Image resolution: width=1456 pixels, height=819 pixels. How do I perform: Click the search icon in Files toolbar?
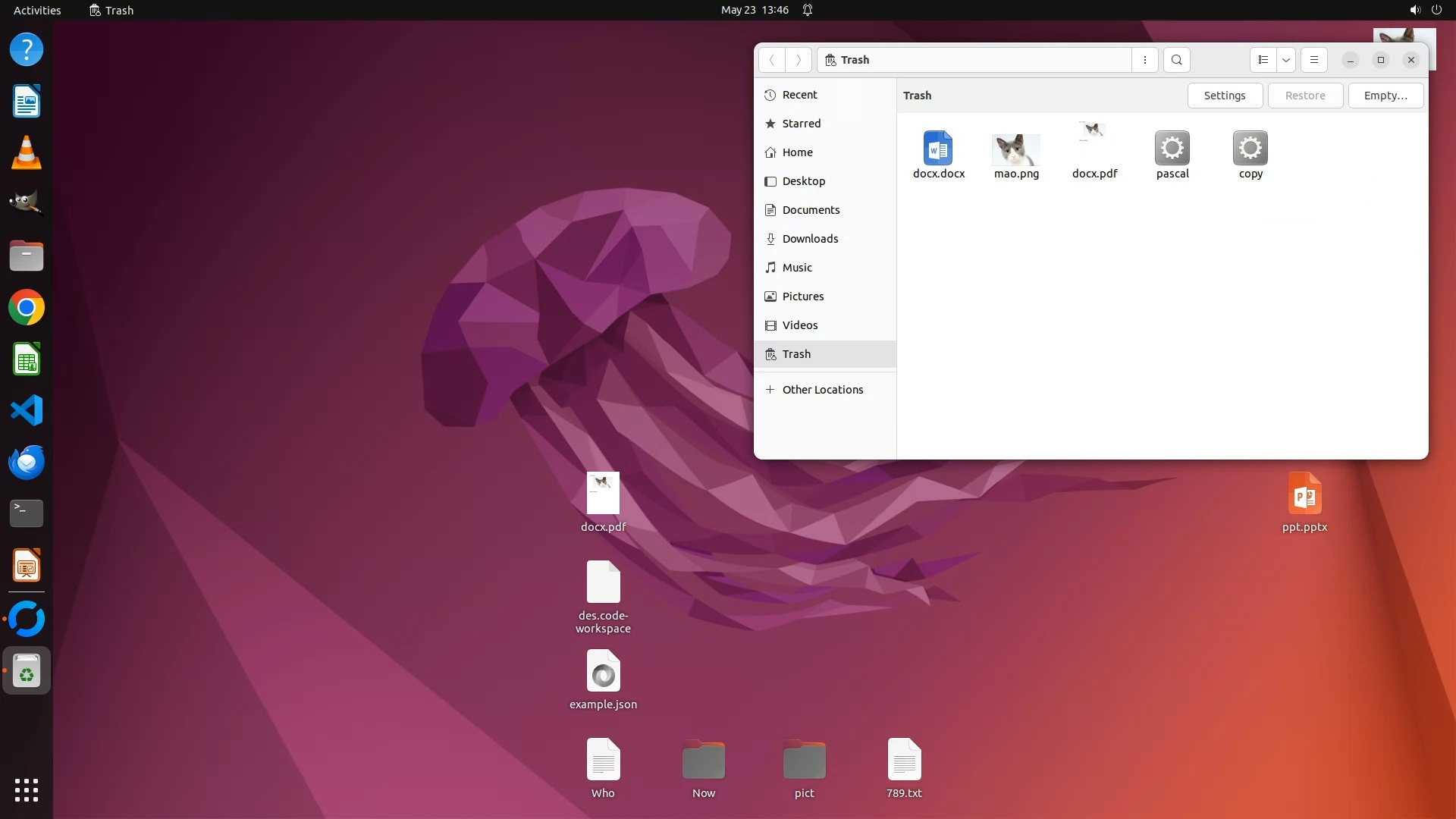coord(1176,60)
